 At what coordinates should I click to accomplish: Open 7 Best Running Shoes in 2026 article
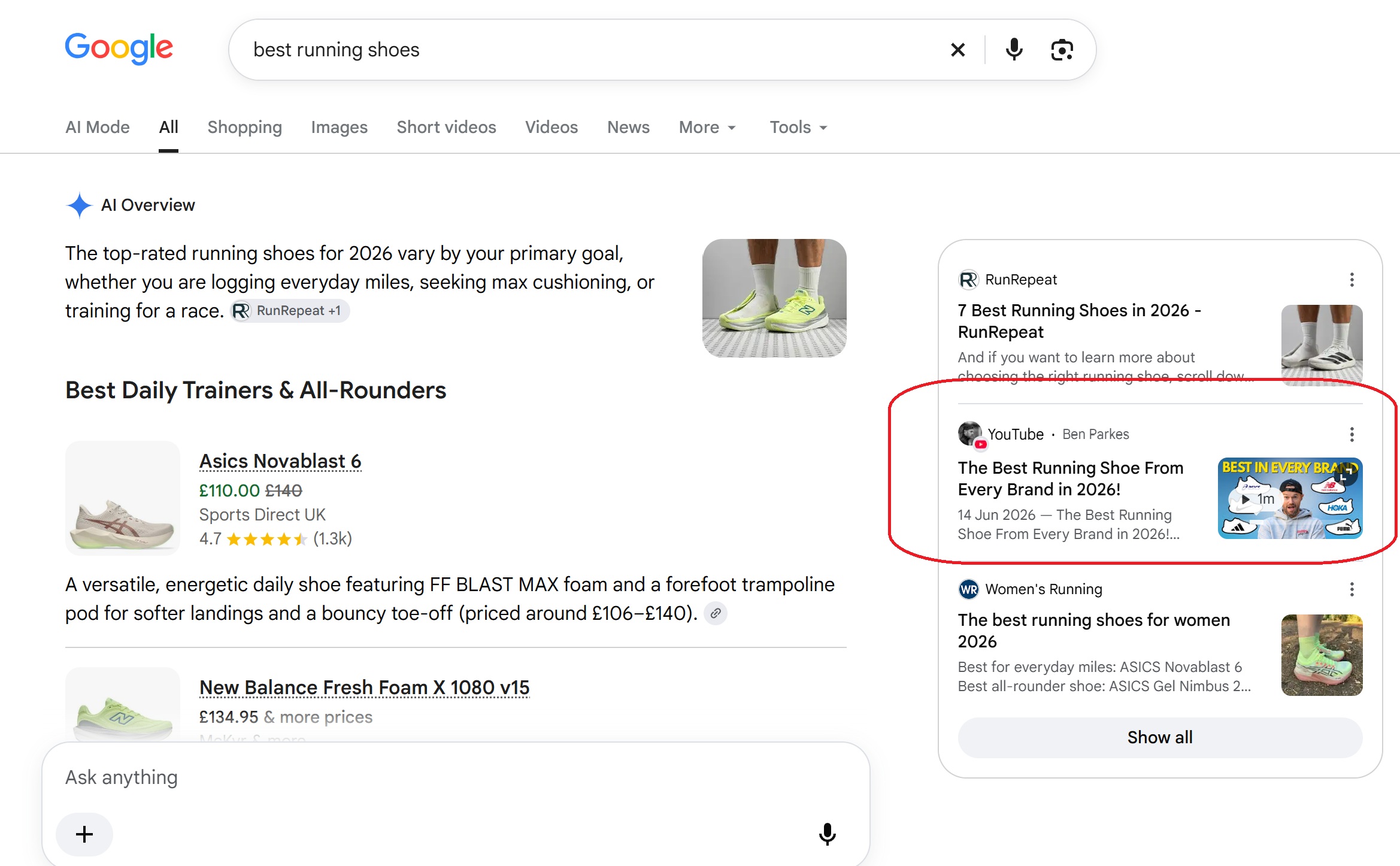coord(1079,321)
